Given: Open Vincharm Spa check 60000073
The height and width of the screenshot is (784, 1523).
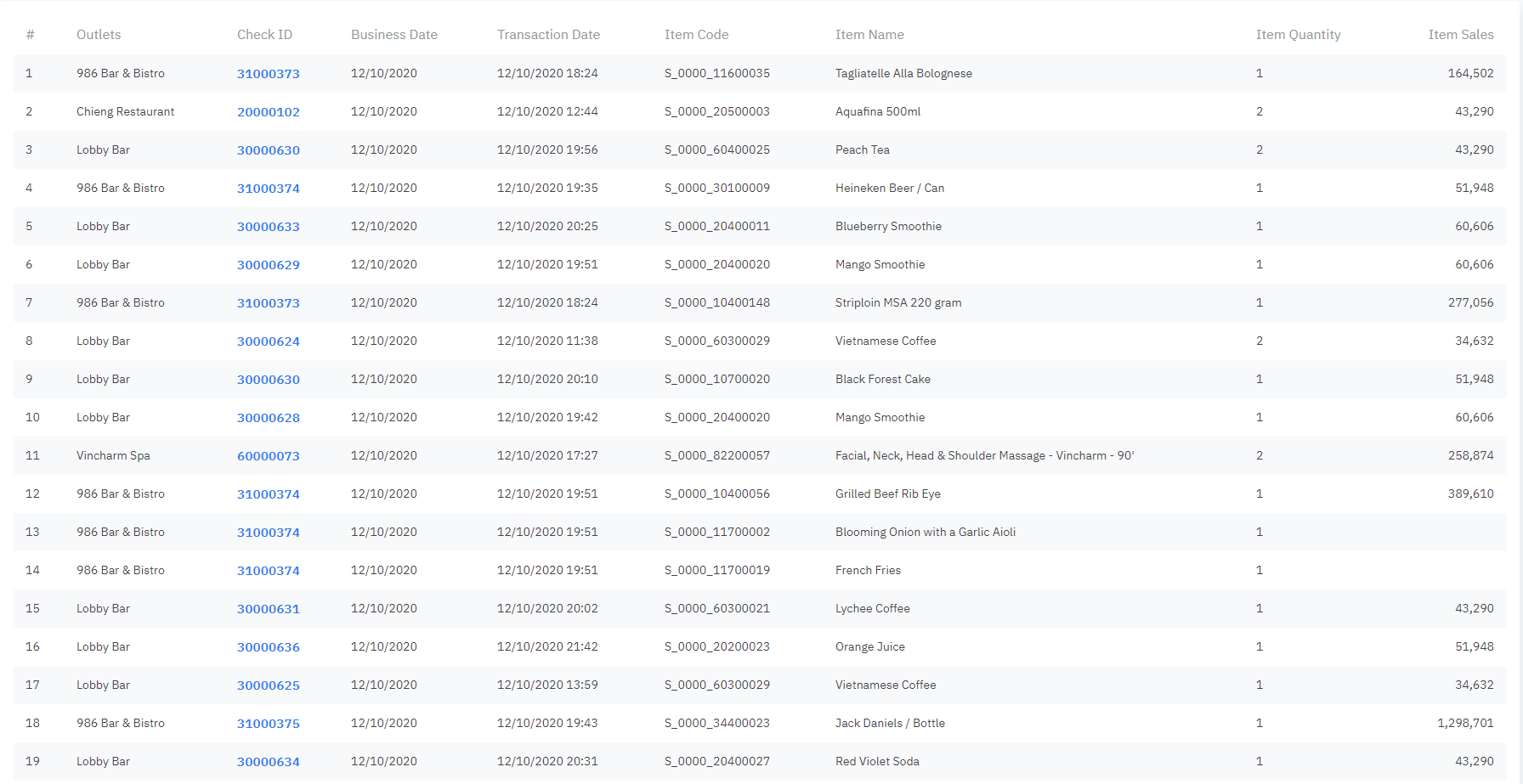Looking at the screenshot, I should click(x=268, y=456).
